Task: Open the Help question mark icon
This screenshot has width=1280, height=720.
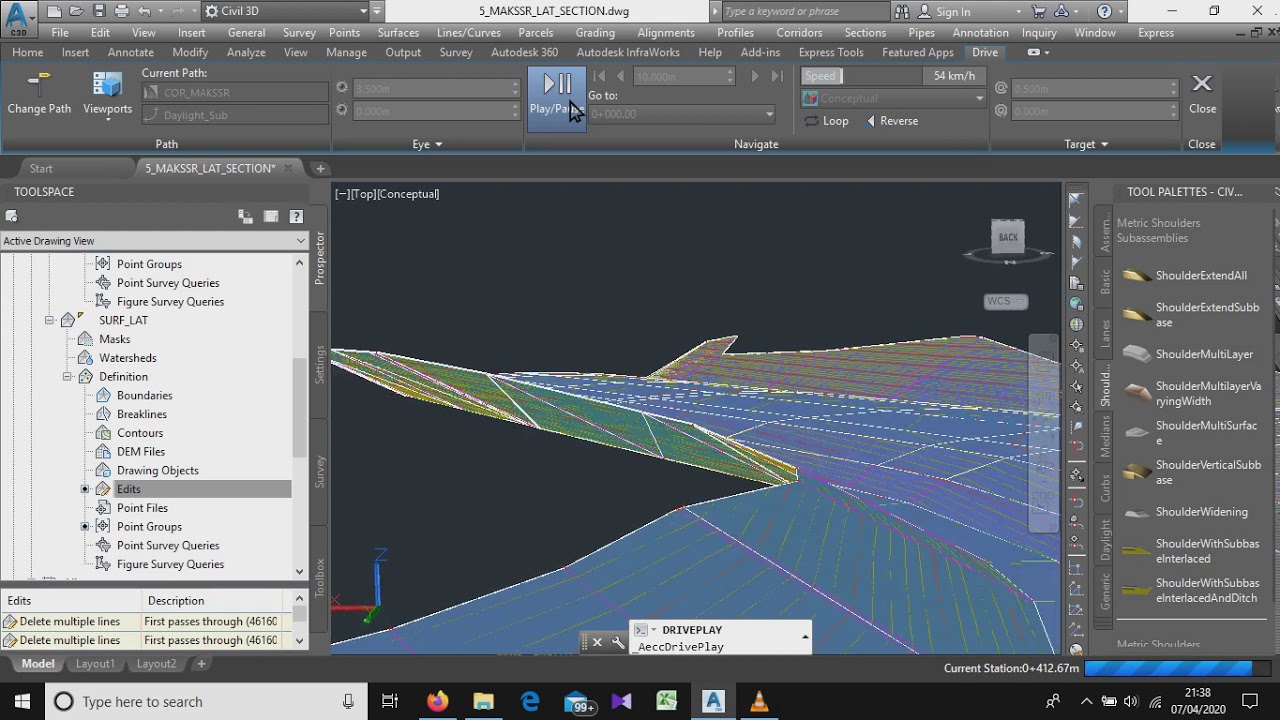Action: tap(1104, 11)
